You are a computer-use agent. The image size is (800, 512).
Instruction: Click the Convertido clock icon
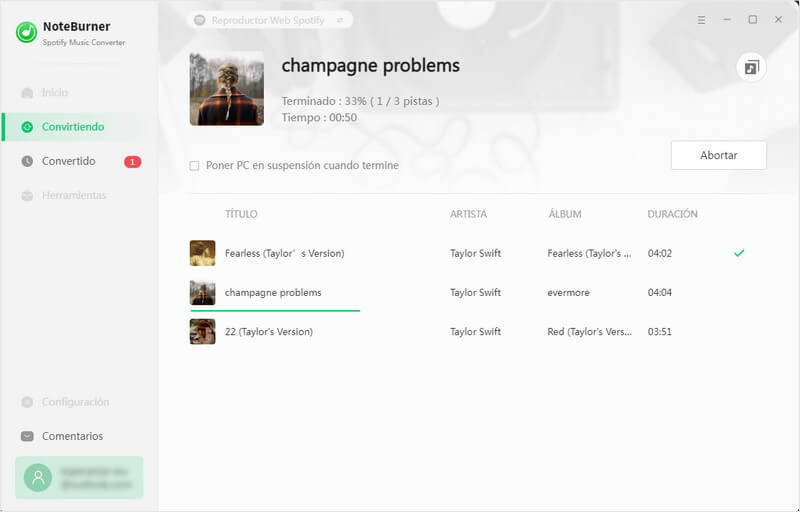[27, 161]
